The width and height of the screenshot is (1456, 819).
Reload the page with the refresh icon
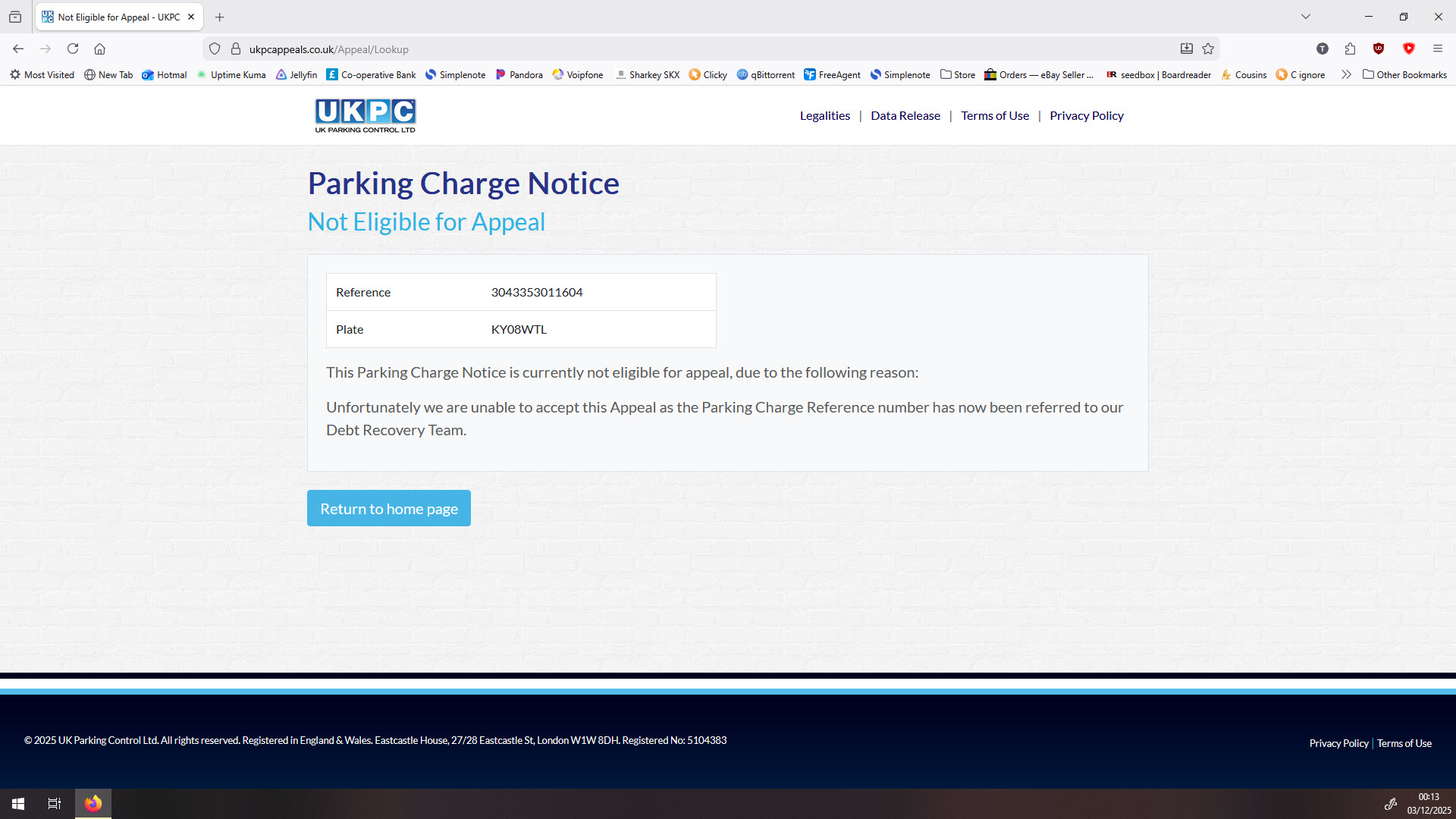[x=73, y=49]
